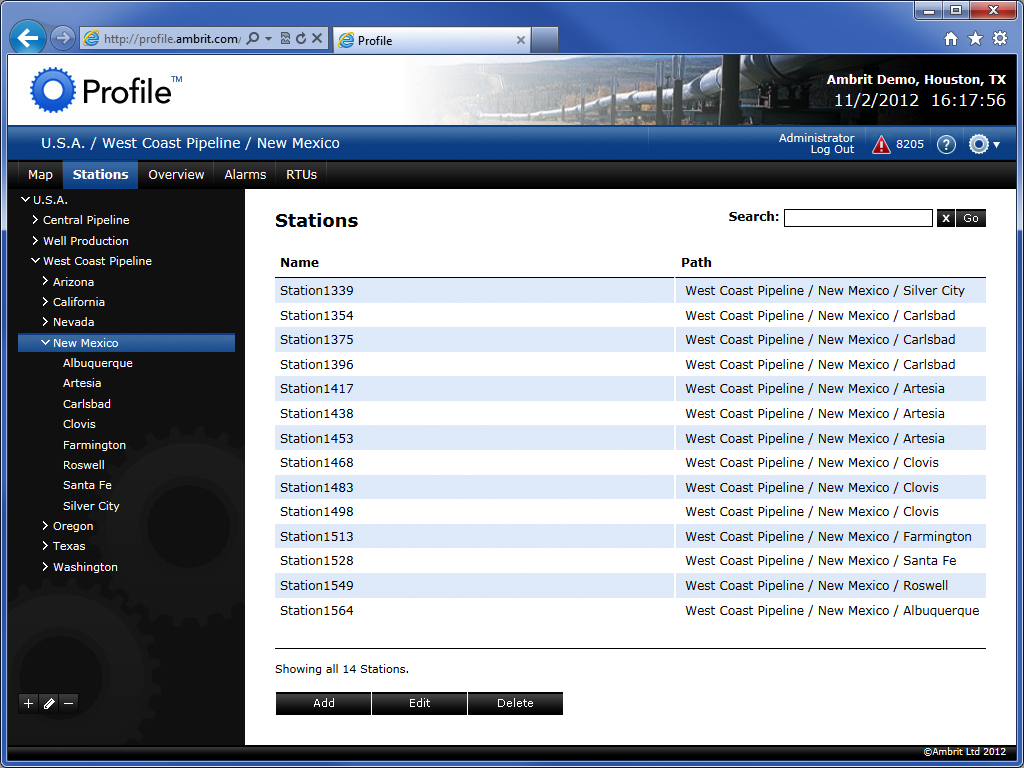This screenshot has width=1024, height=768.
Task: Expand the Texas tree node
Action: point(45,545)
